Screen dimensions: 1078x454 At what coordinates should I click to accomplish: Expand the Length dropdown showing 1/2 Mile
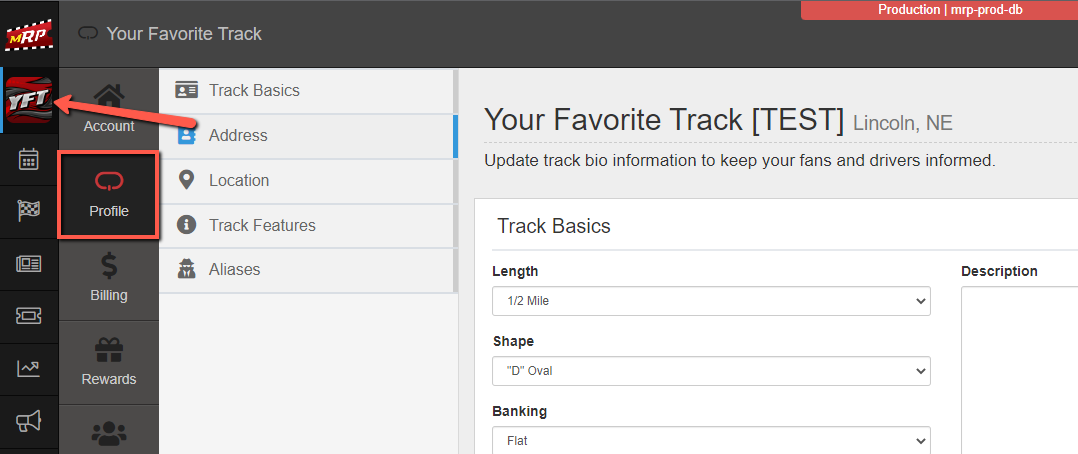click(712, 301)
